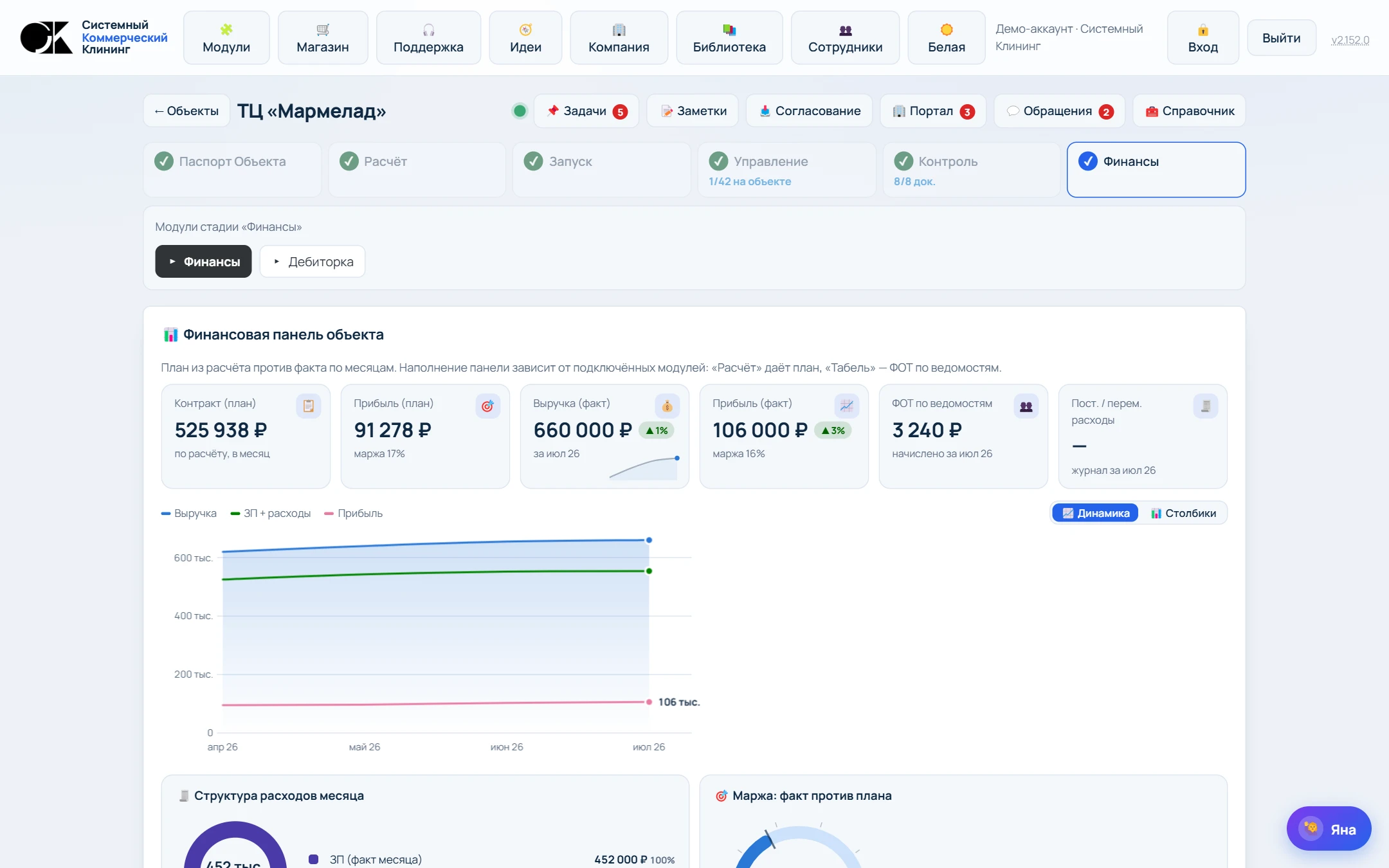Click the Заметки notepad icon
This screenshot has width=1389, height=868.
pos(667,111)
